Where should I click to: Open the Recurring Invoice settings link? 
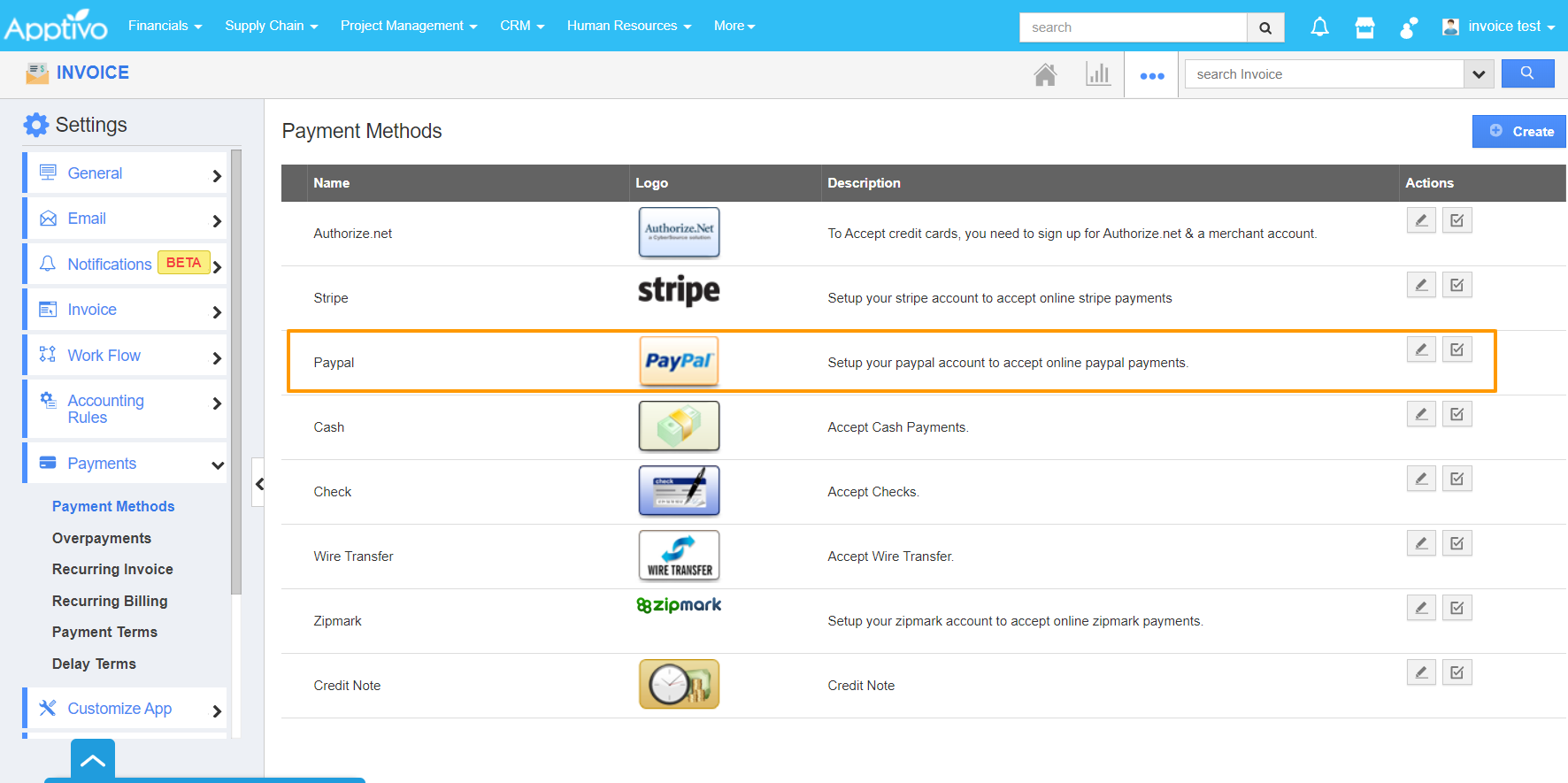112,569
